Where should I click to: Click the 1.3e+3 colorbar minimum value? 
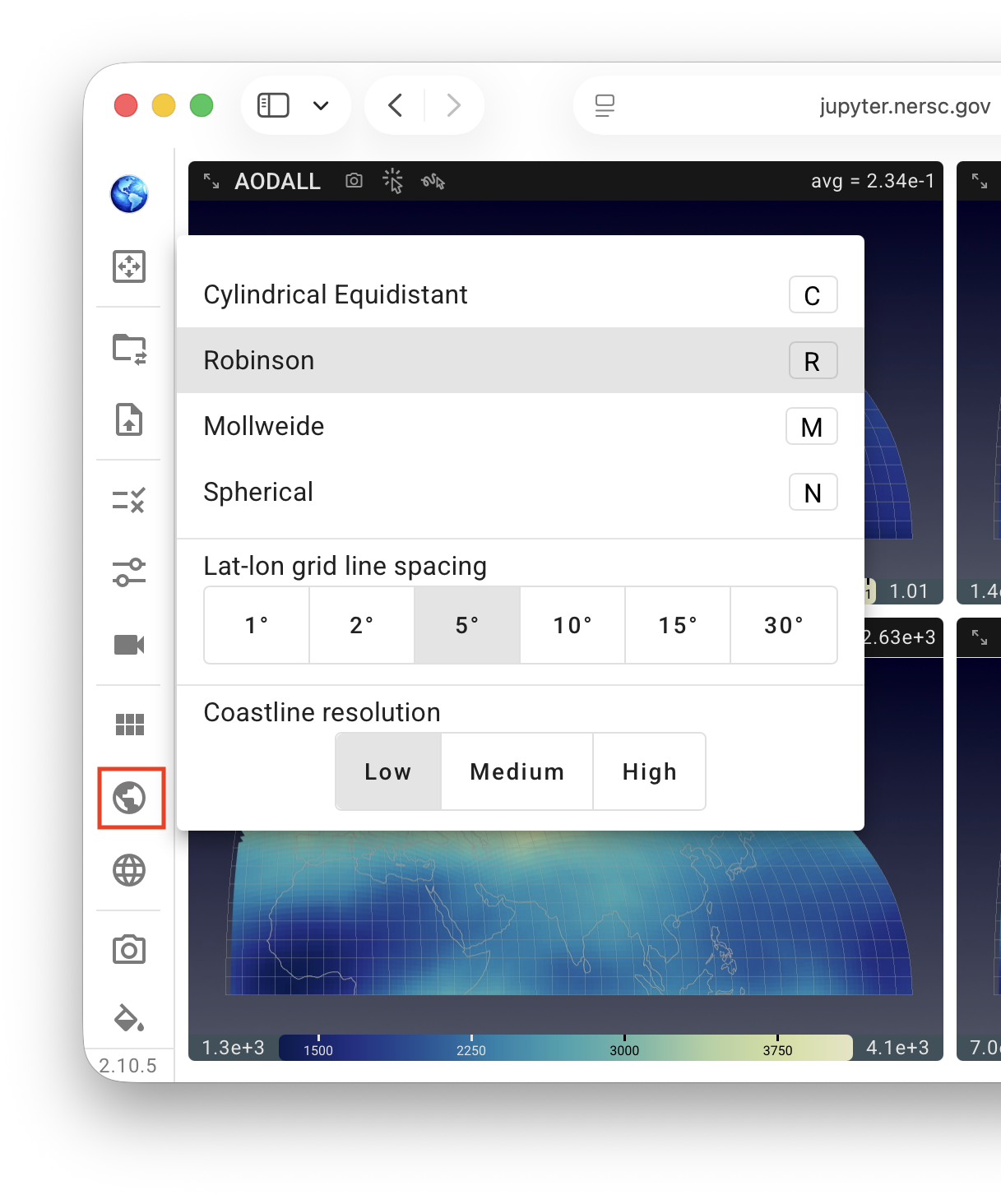point(234,1047)
